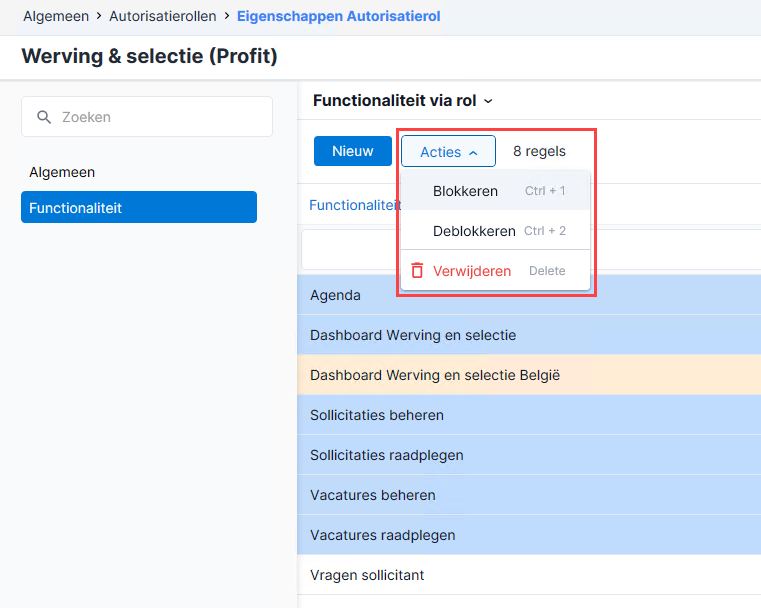The image size is (761, 608).
Task: Select the Vacatures raadplegen row
Action: 529,535
